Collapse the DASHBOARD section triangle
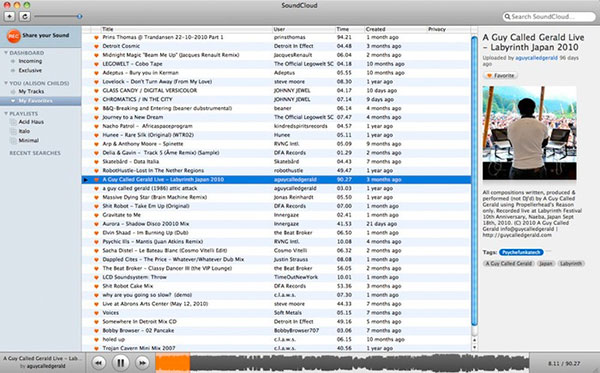Screen dimensions: 600x373 coord(6,53)
